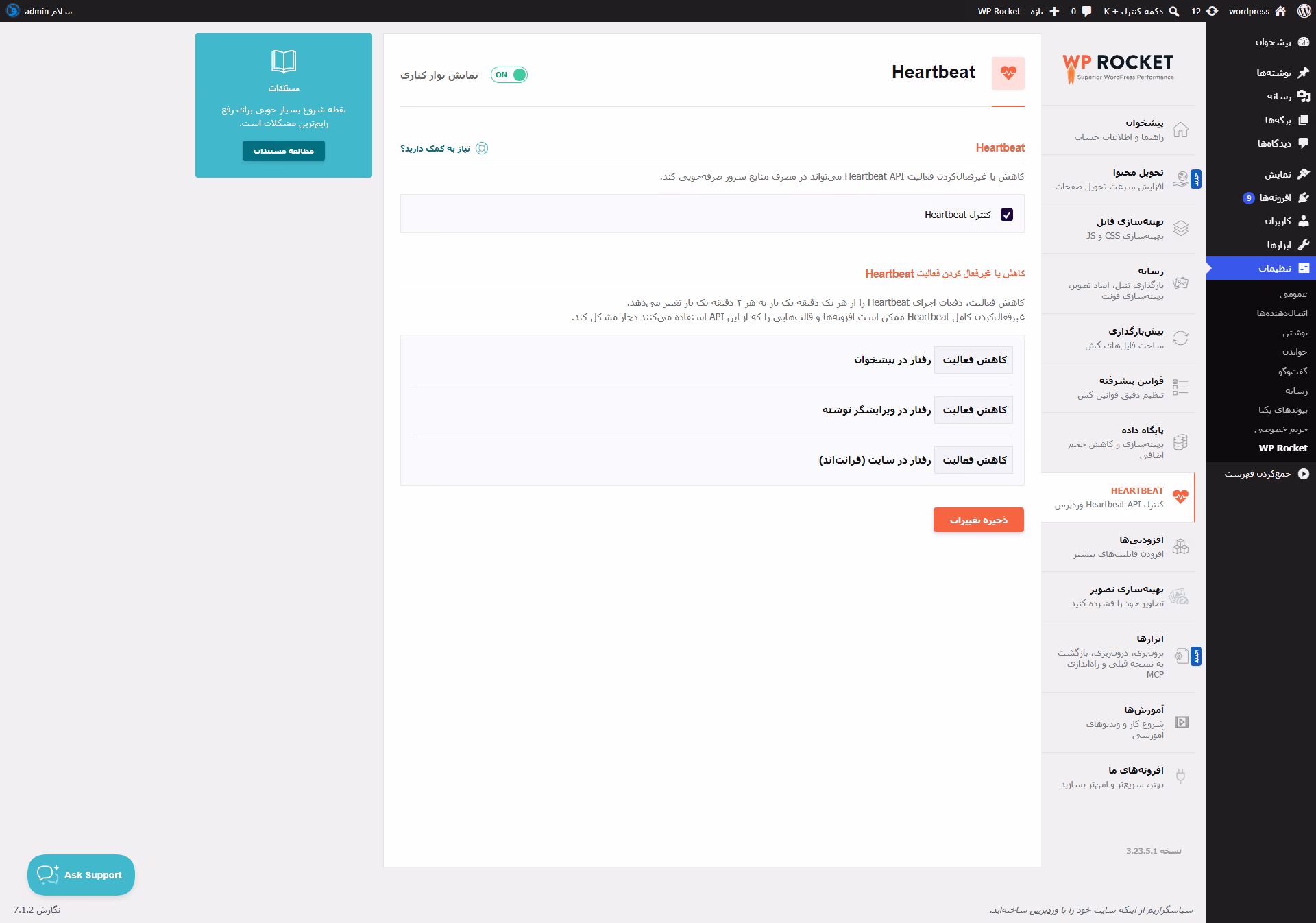The image size is (1316, 923).
Task: Switch to رسانه WP Rocket tab
Action: point(1119,283)
